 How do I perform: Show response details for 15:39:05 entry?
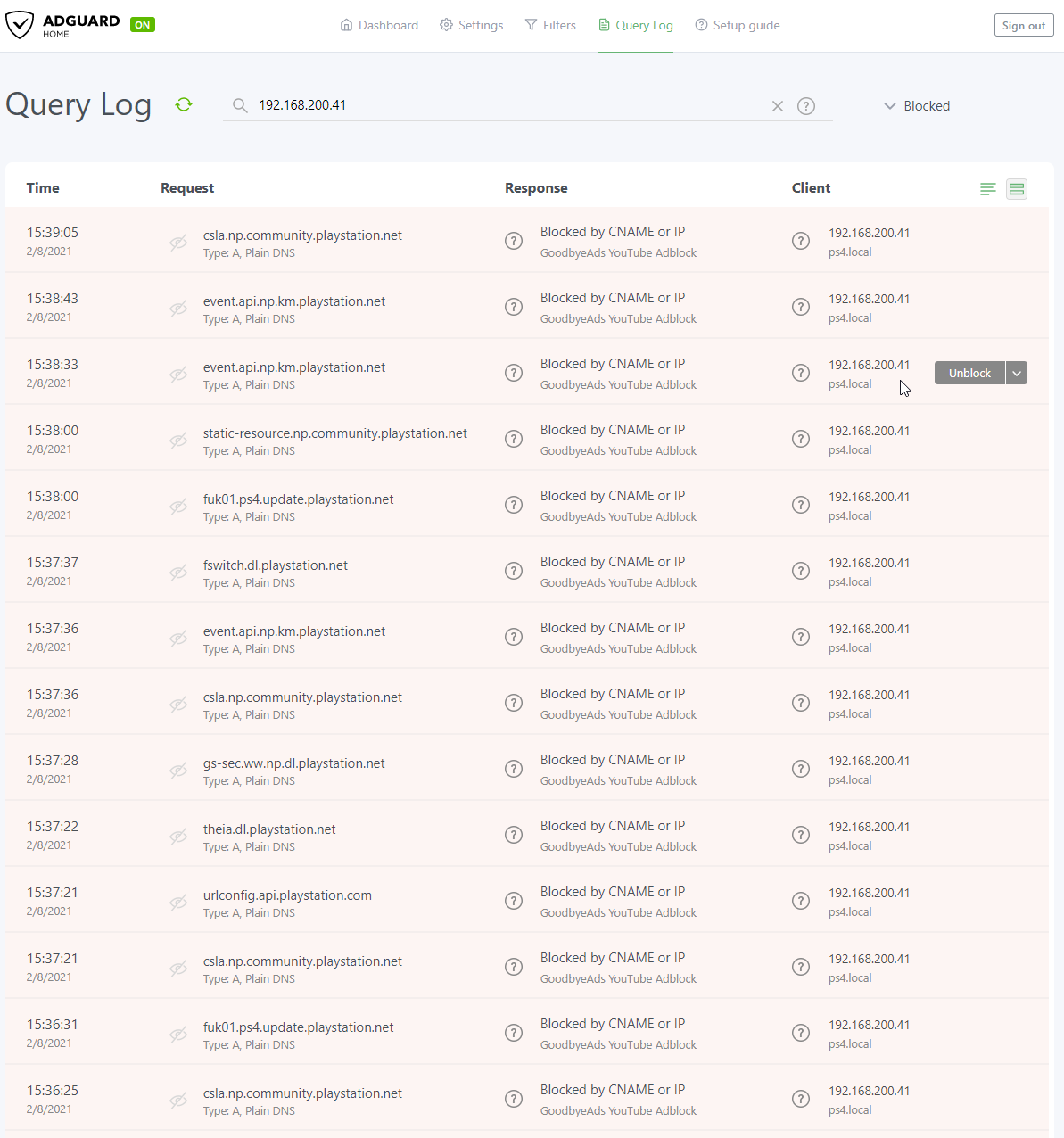(x=514, y=241)
